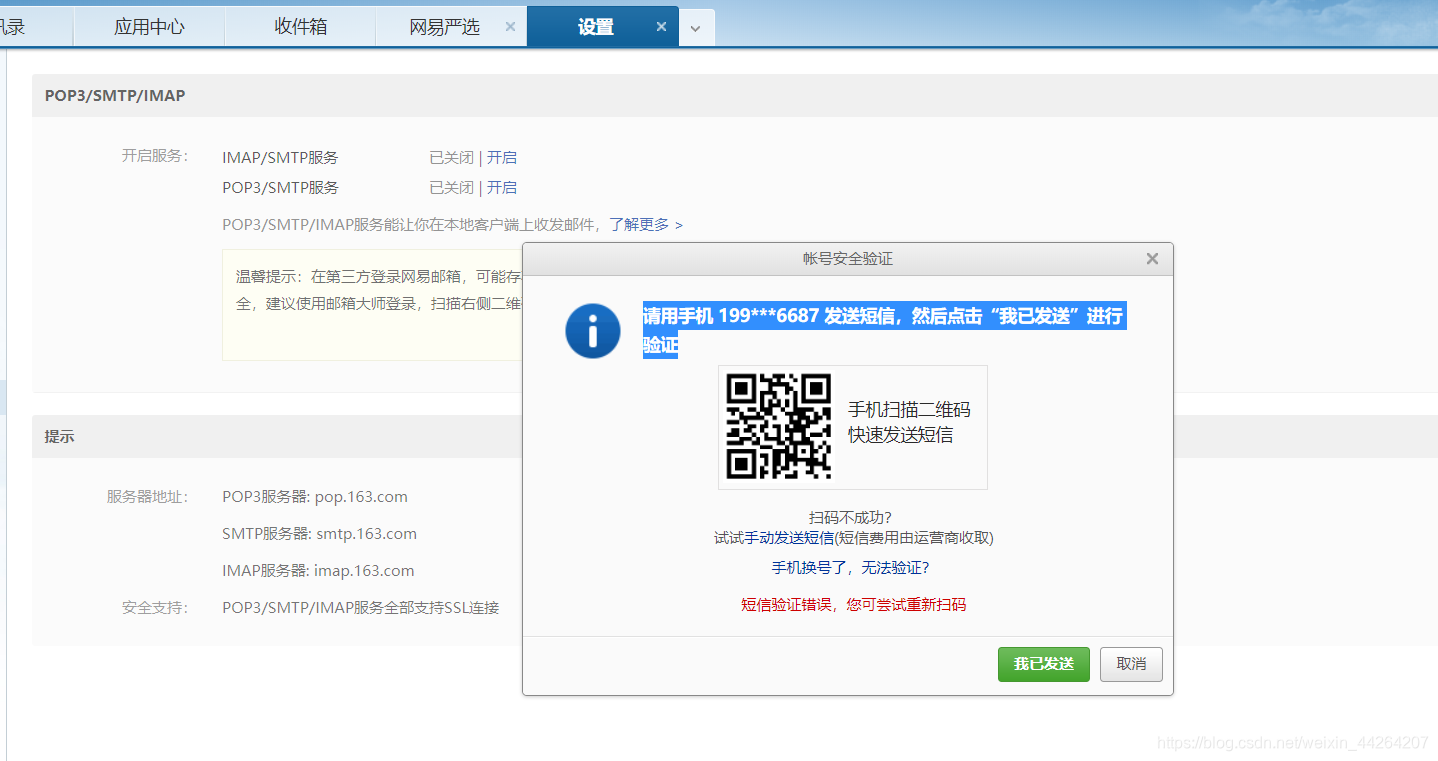Close the 设置 tab with its X icon
The width and height of the screenshot is (1438, 761).
[x=662, y=27]
